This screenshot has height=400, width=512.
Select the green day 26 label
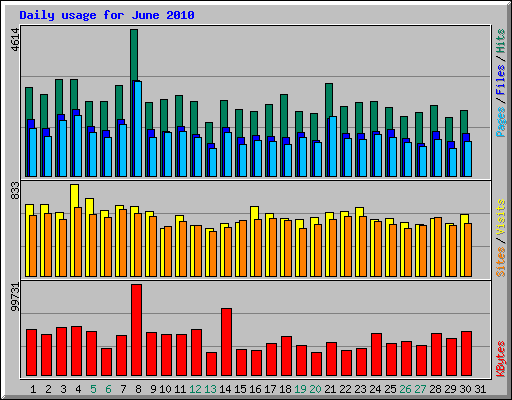[405, 389]
